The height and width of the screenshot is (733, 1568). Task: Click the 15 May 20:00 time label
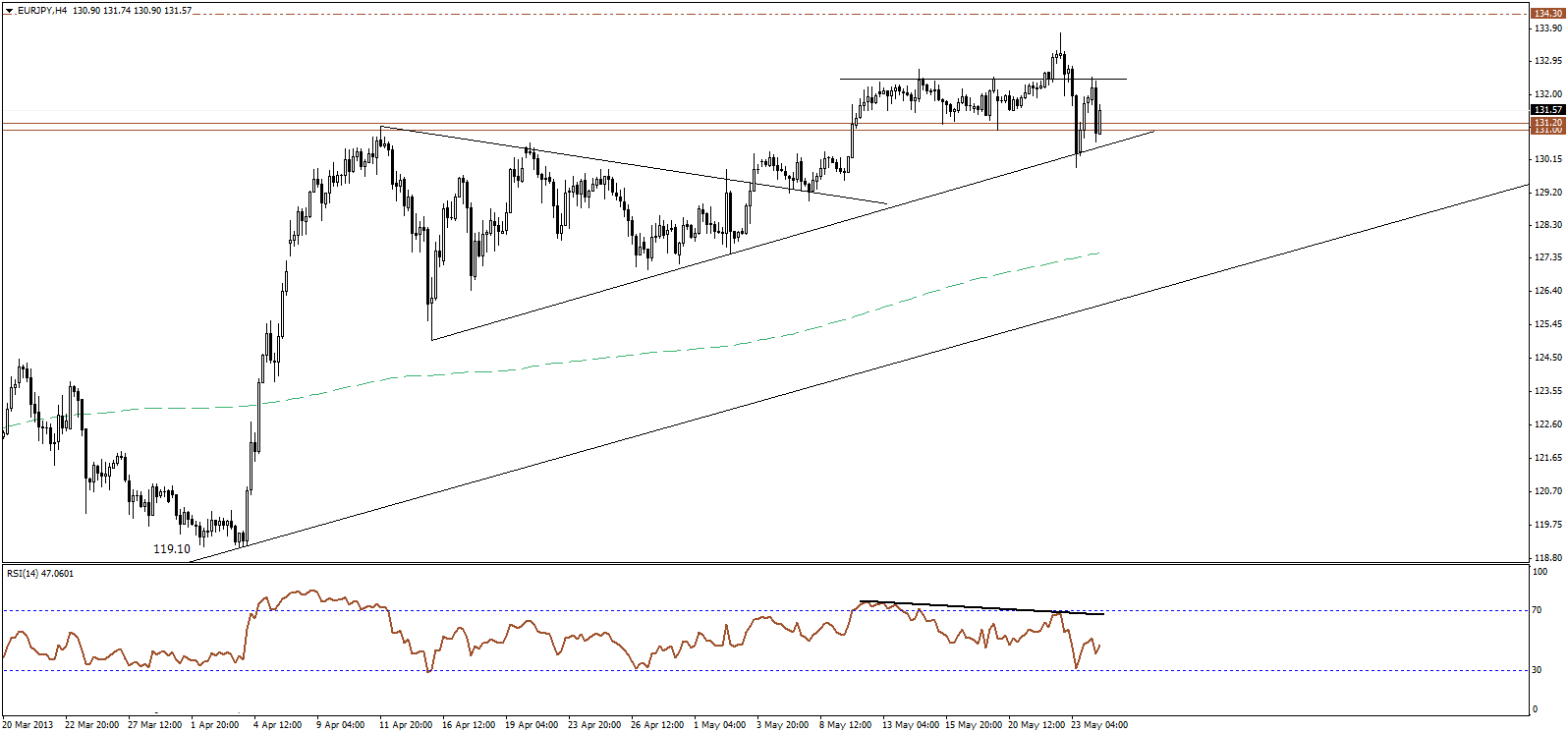pyautogui.click(x=975, y=725)
